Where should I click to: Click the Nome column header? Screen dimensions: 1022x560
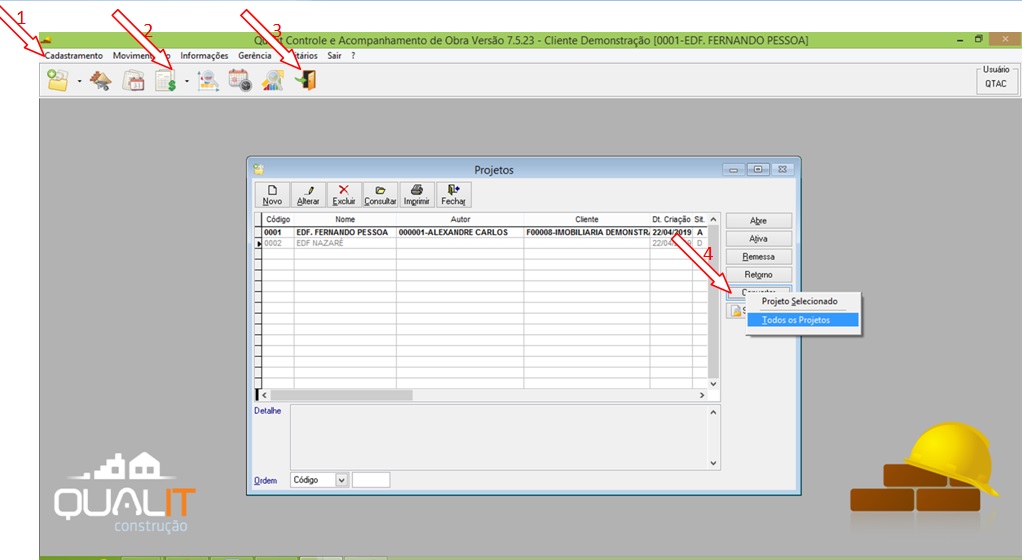point(345,220)
